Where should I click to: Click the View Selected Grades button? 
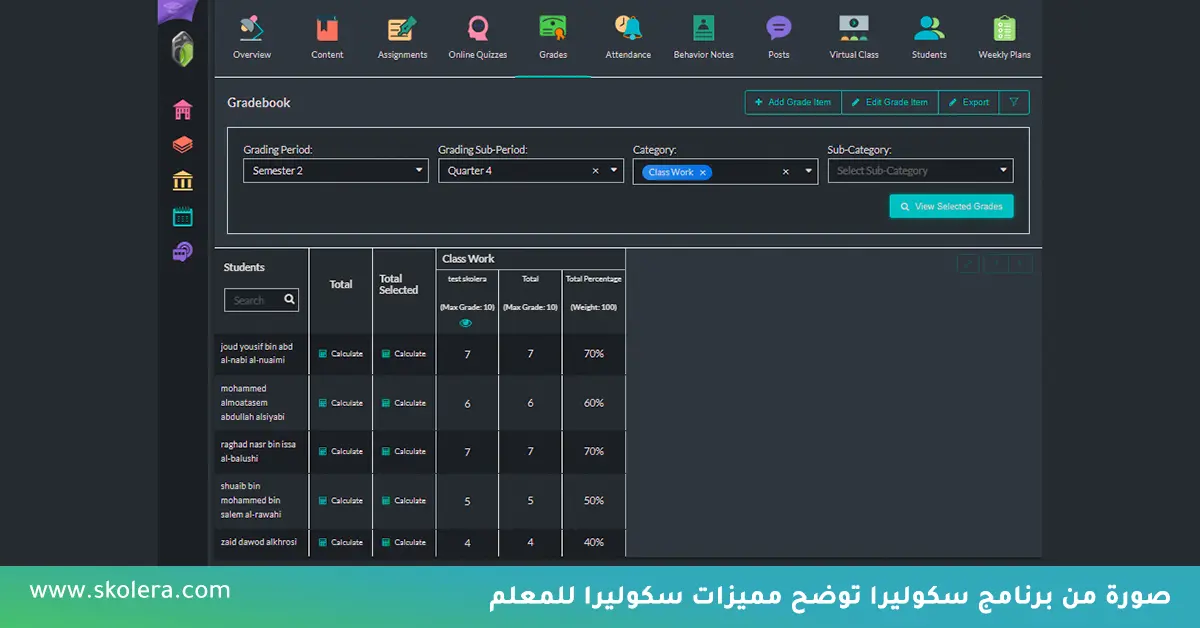(951, 206)
